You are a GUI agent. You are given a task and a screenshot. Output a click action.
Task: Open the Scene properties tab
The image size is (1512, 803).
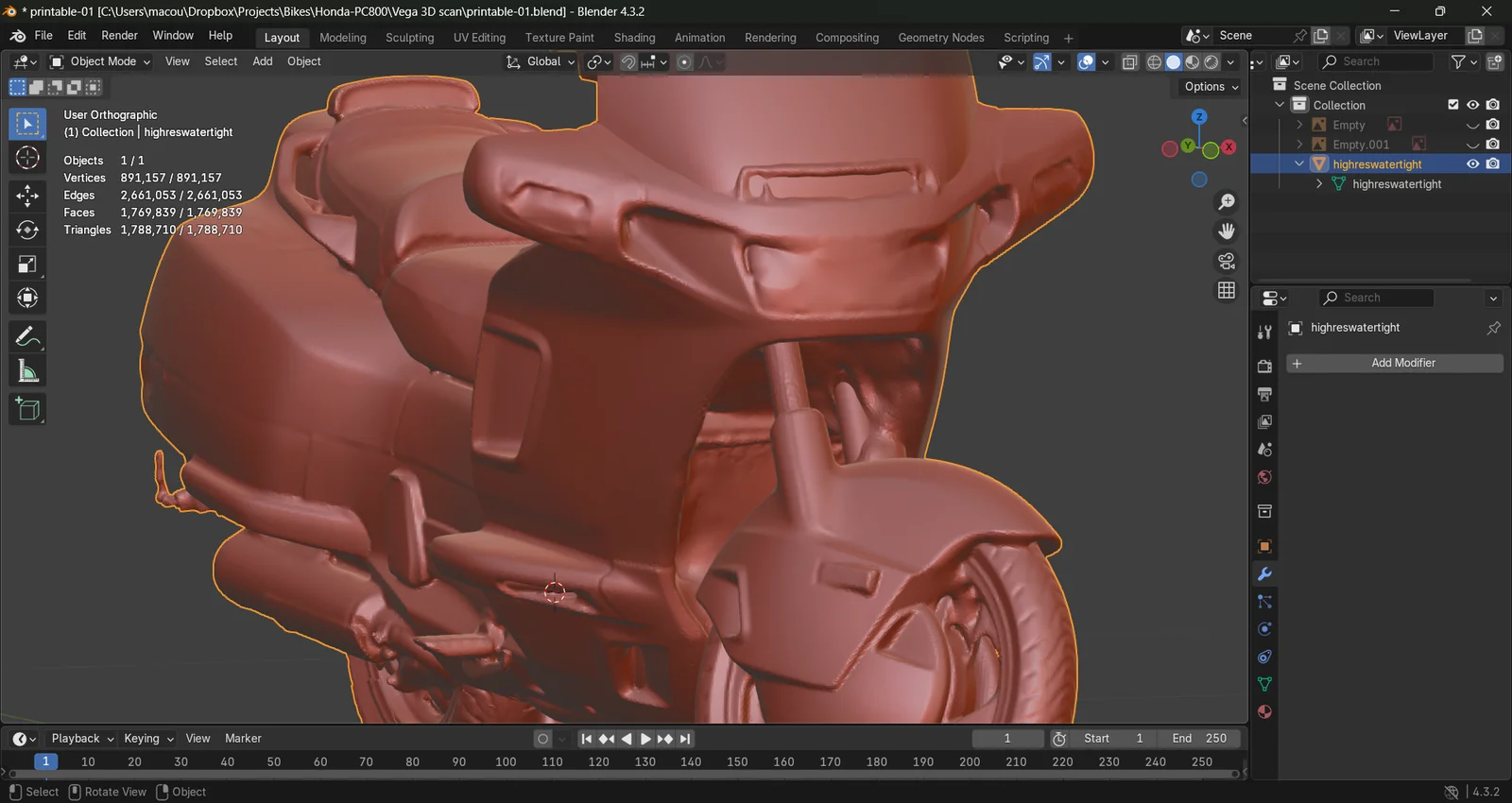click(1264, 449)
